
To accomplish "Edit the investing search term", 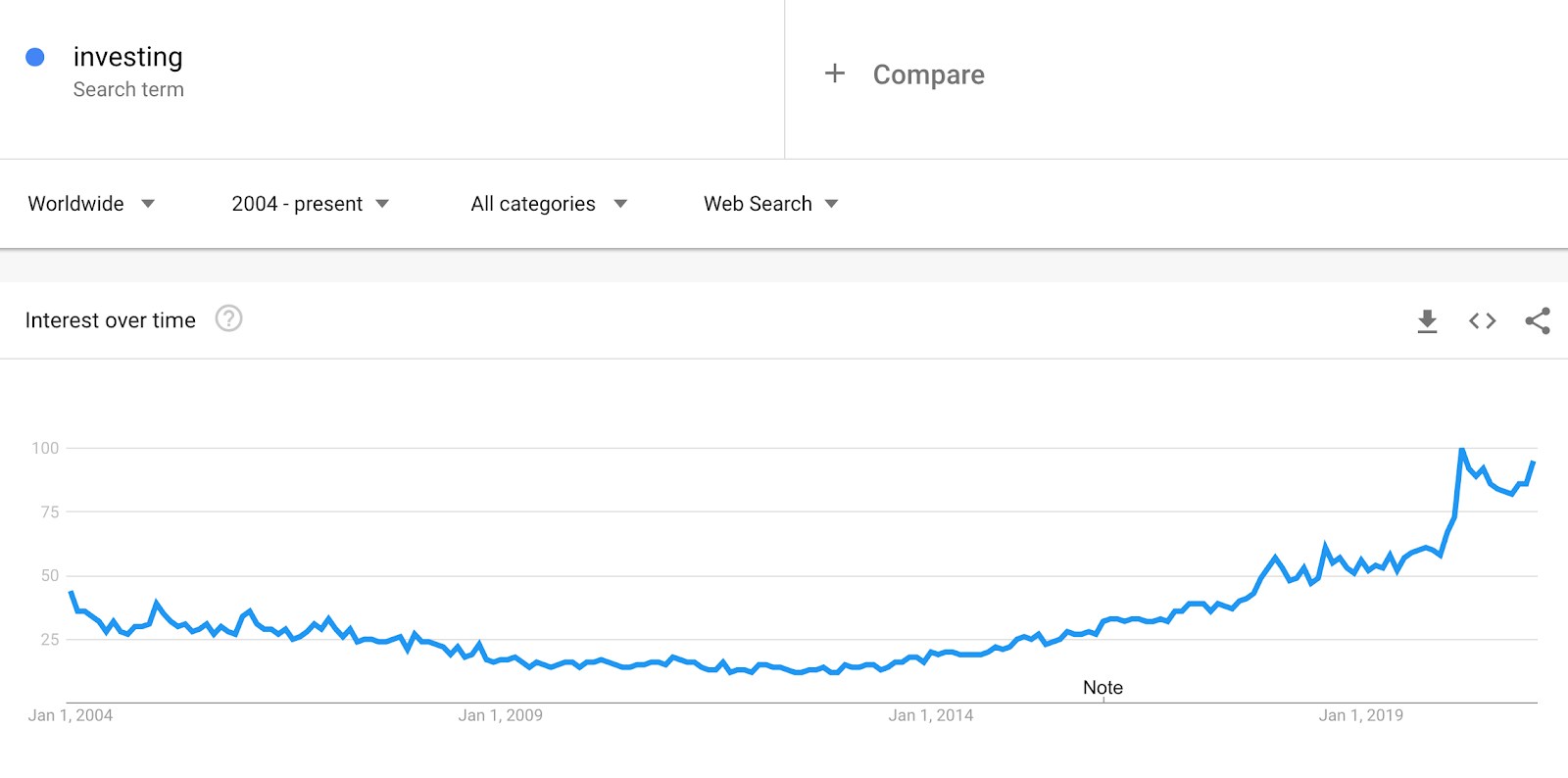I will click(x=128, y=57).
